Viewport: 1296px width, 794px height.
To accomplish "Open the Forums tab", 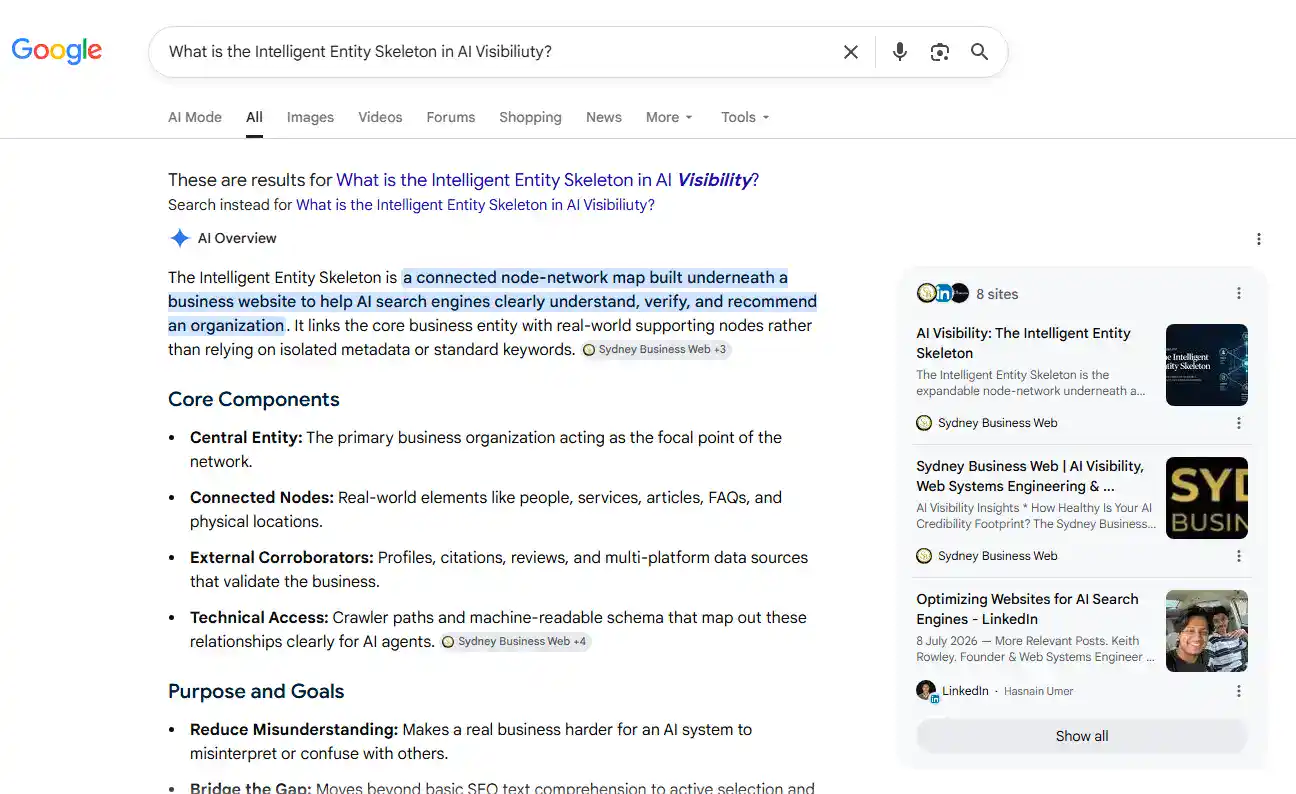I will click(451, 117).
